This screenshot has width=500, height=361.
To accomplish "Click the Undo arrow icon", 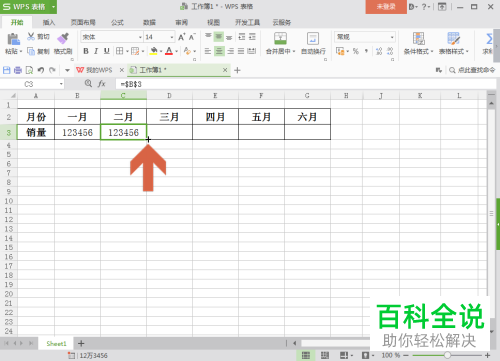I will point(41,70).
